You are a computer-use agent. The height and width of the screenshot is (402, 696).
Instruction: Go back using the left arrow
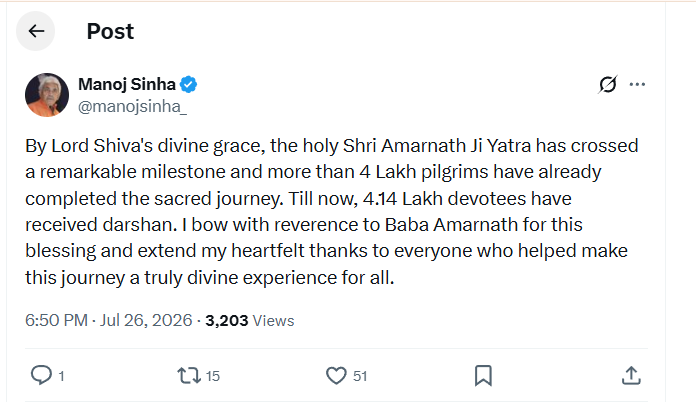pos(36,31)
